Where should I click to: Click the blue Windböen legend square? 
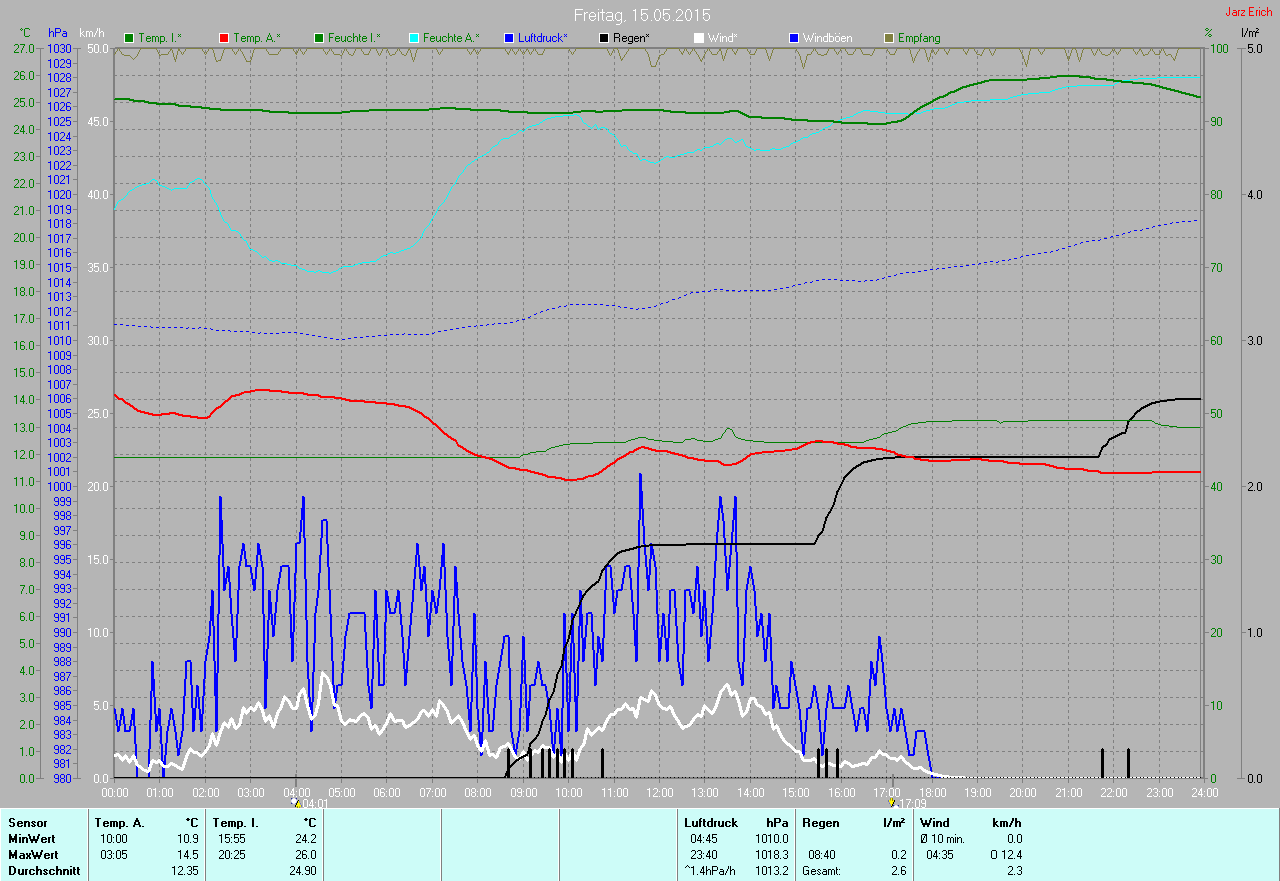(x=794, y=38)
